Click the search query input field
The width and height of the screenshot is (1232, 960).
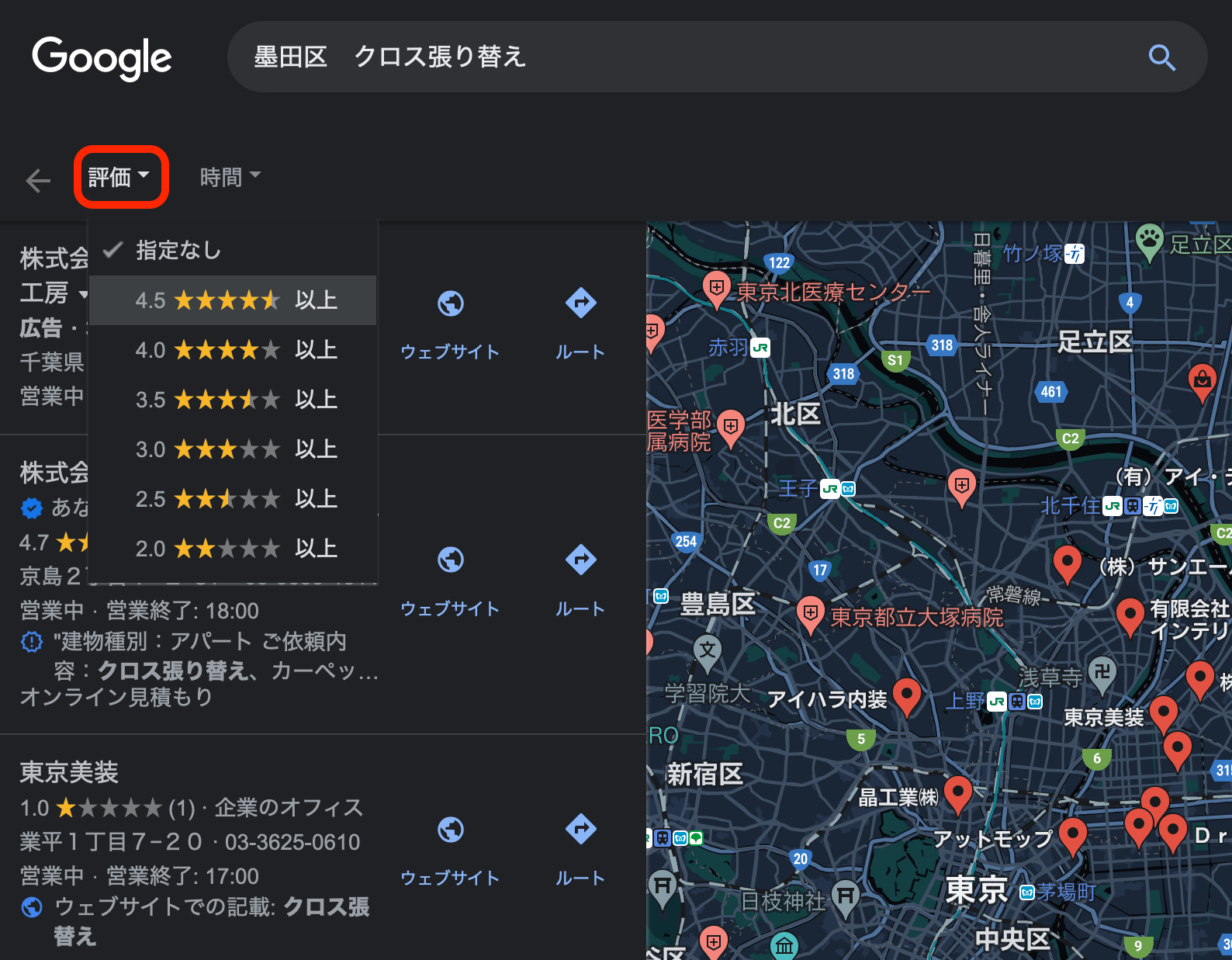coord(683,57)
